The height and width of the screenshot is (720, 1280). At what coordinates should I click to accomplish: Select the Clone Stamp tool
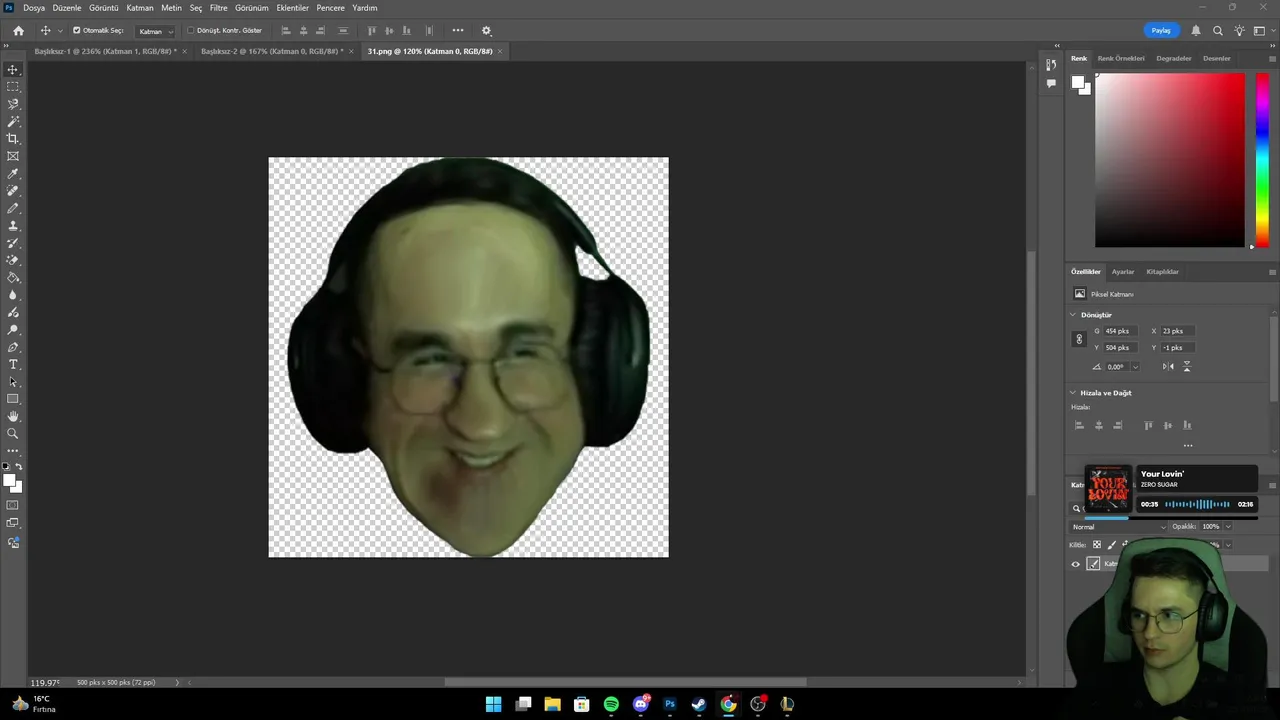[13, 226]
